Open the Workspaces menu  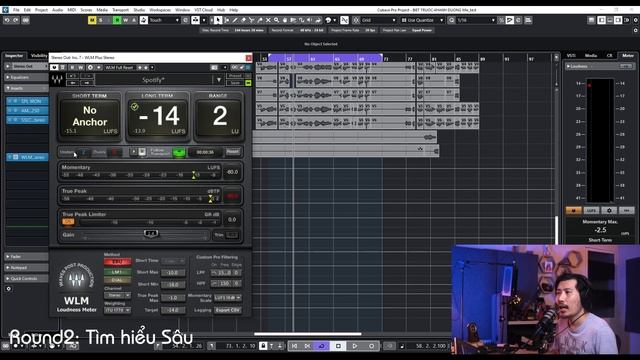tap(160, 10)
